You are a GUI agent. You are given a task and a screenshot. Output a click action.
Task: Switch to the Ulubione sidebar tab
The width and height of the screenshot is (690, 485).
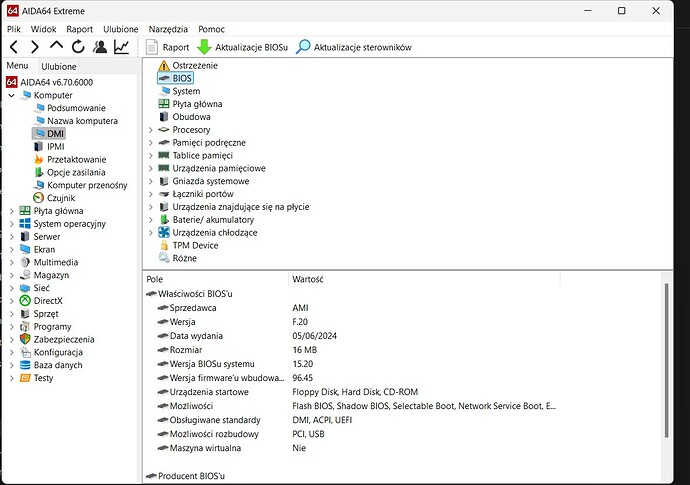coord(59,66)
